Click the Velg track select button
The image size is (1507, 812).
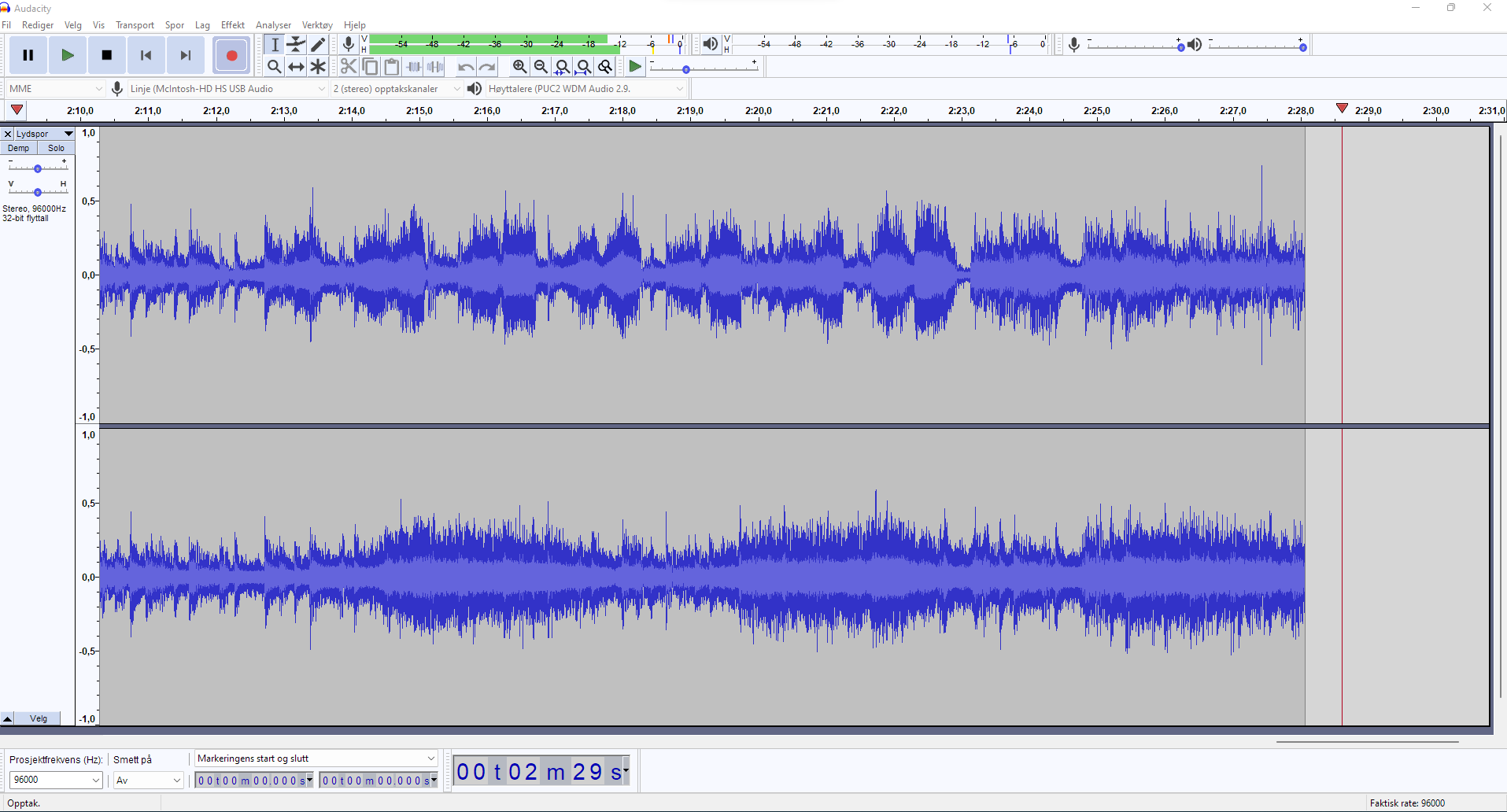pos(39,718)
